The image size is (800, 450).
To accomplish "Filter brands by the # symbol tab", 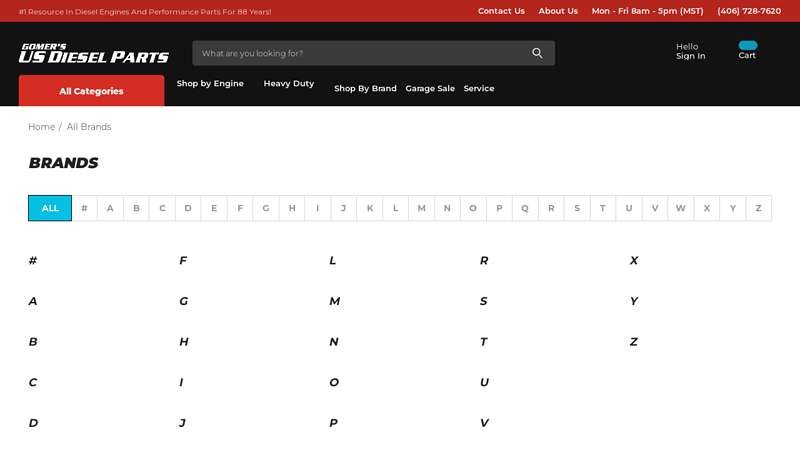I will tap(84, 208).
